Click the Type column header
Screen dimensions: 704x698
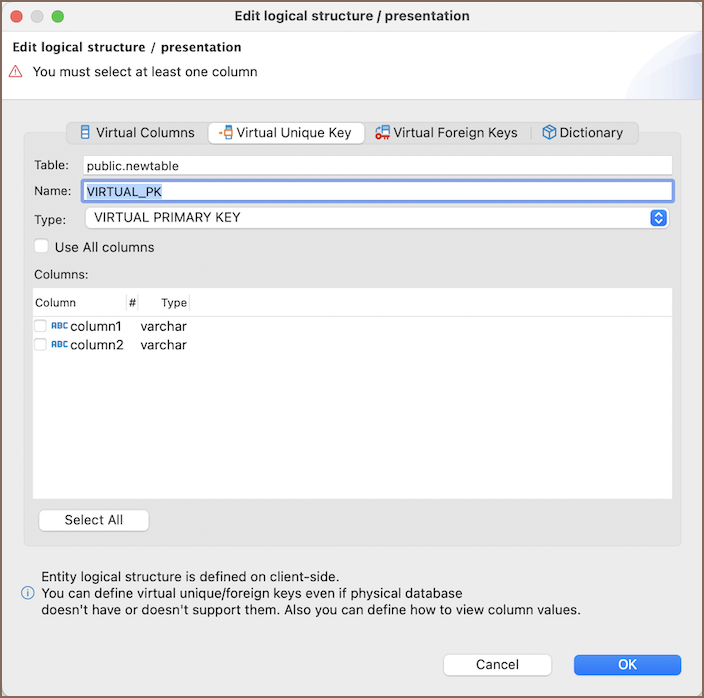174,302
